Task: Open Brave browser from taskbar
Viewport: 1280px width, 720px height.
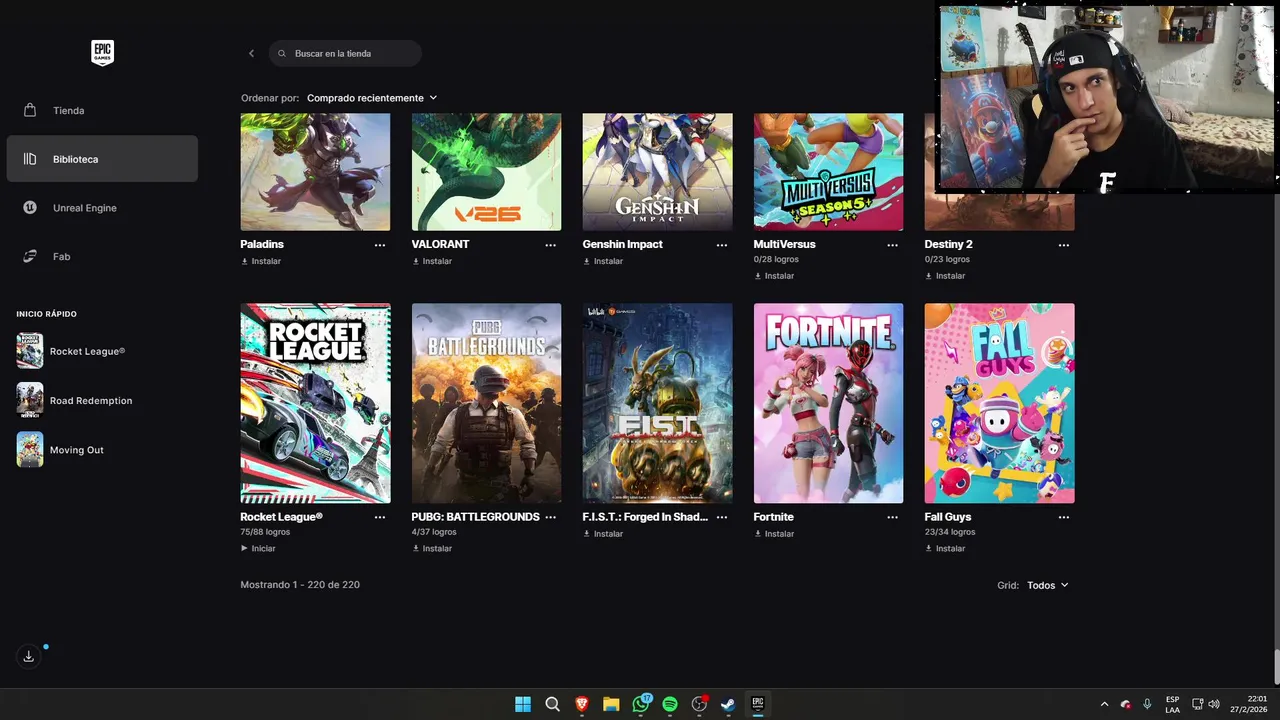Action: (x=581, y=704)
